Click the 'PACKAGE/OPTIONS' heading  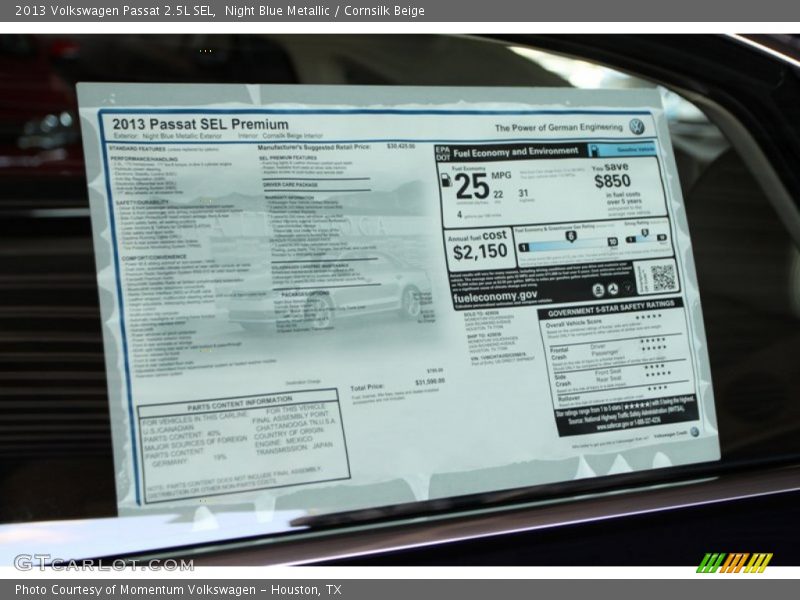tap(305, 294)
